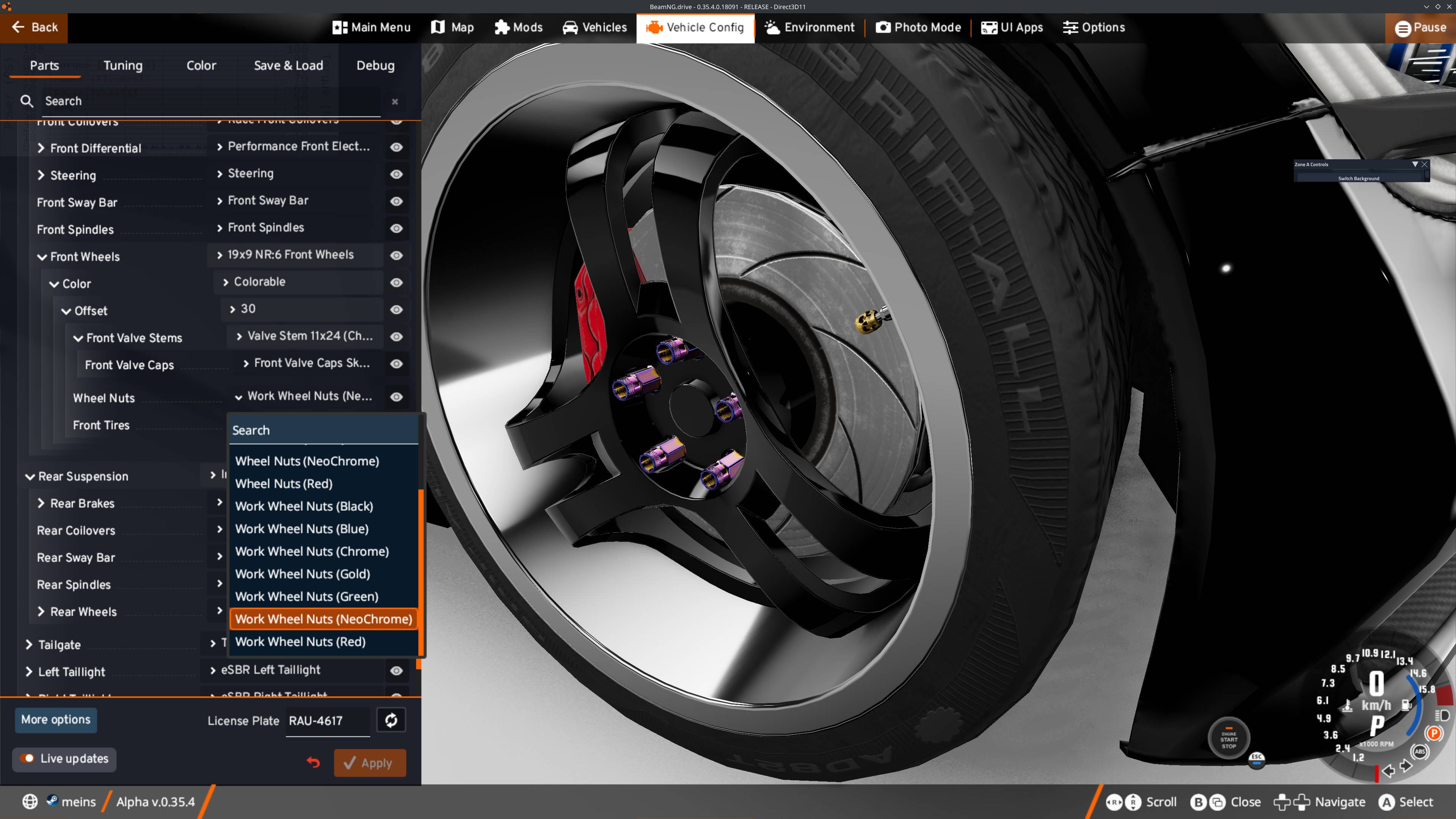Screen dimensions: 1456x819
Task: Toggle visibility eye for Front Valve Caps
Action: 397,364
